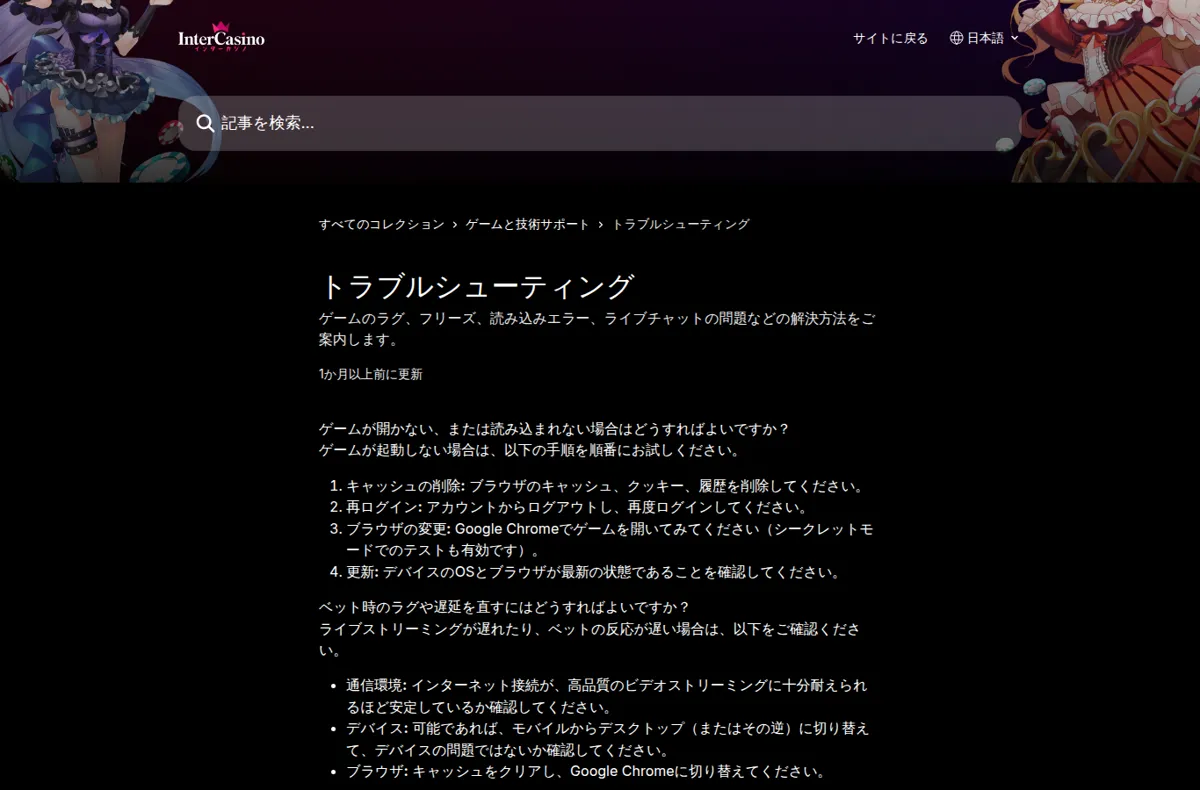1200x790 pixels.
Task: Expand the 日本語 language dropdown chevron
Action: 1015,38
